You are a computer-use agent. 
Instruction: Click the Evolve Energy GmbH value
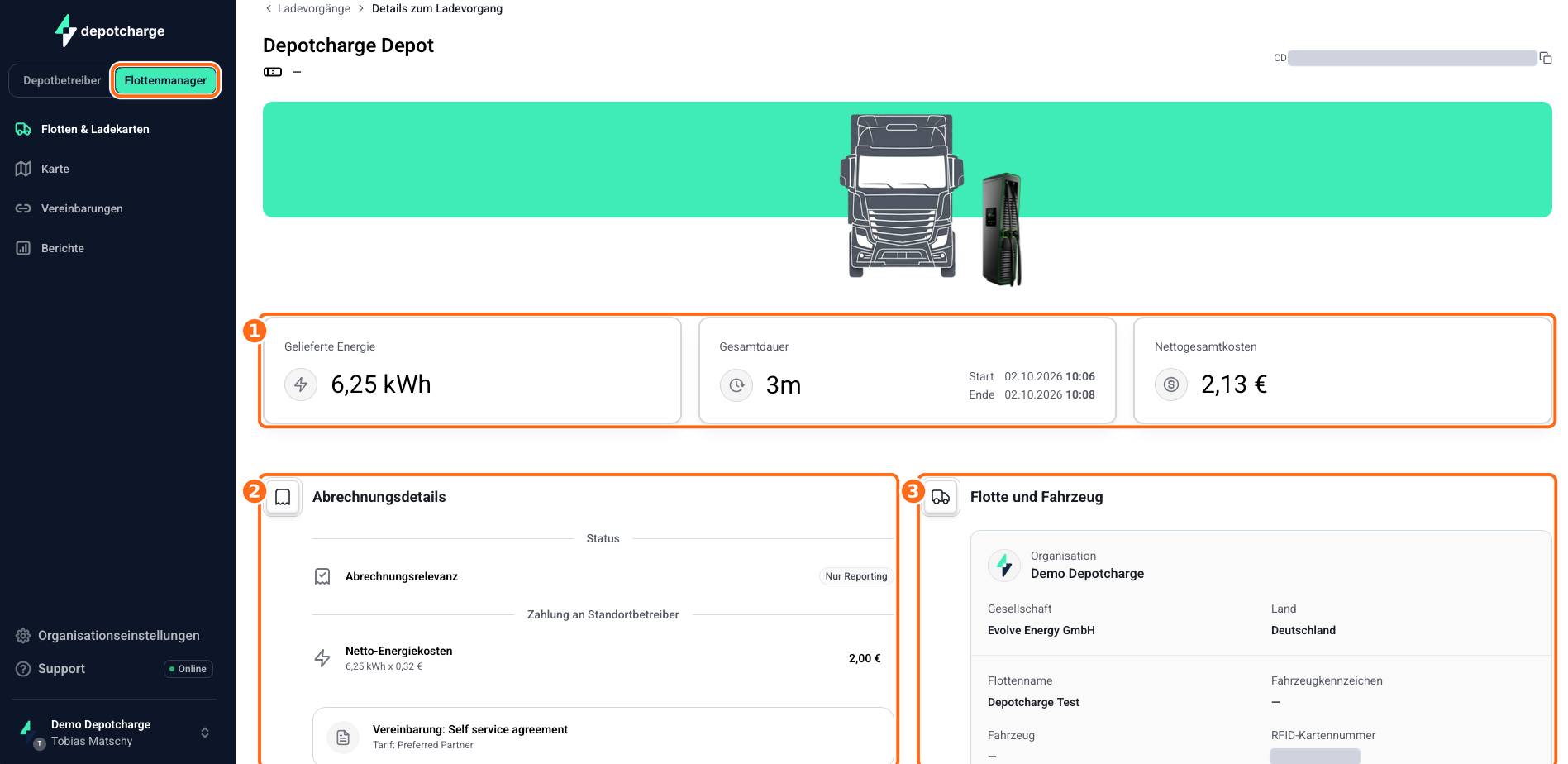pyautogui.click(x=1041, y=630)
